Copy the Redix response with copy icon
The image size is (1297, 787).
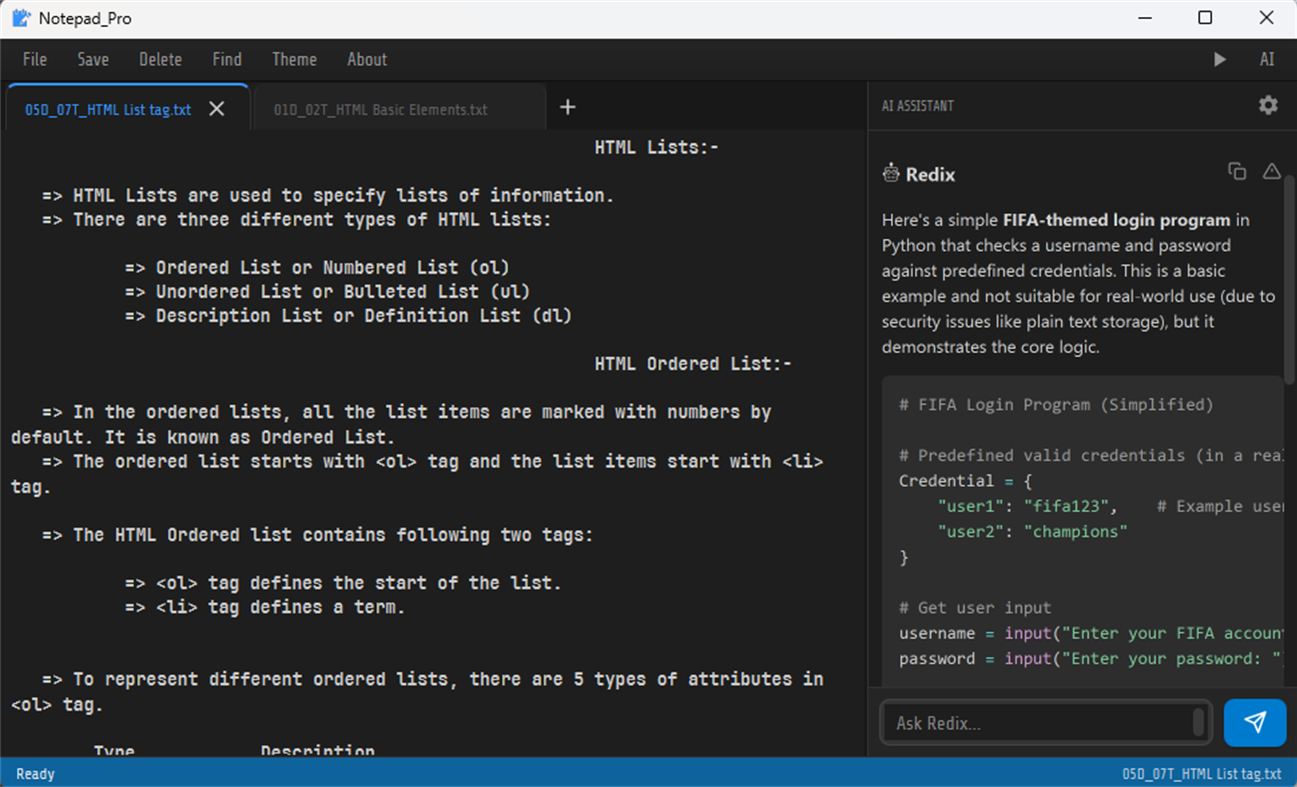[x=1237, y=171]
